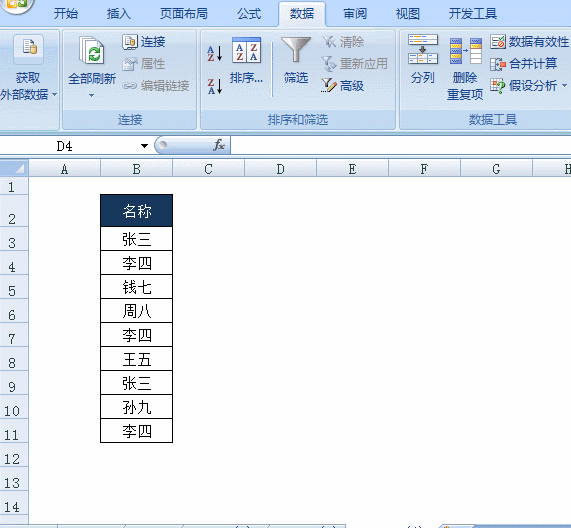Click the 连接 button label

click(153, 42)
